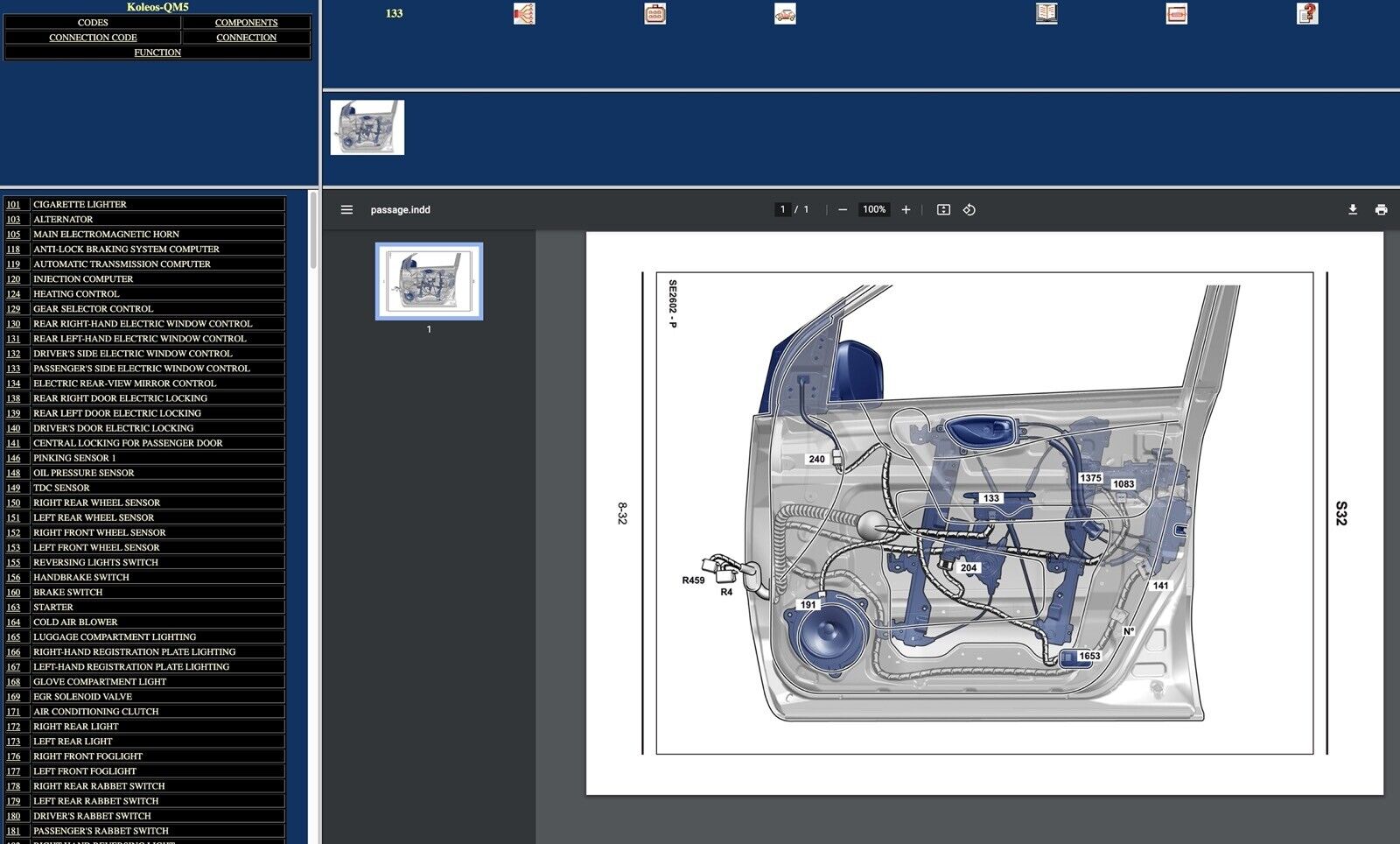Click the car location icon
Viewport: 1400px width, 844px height.
click(x=785, y=14)
